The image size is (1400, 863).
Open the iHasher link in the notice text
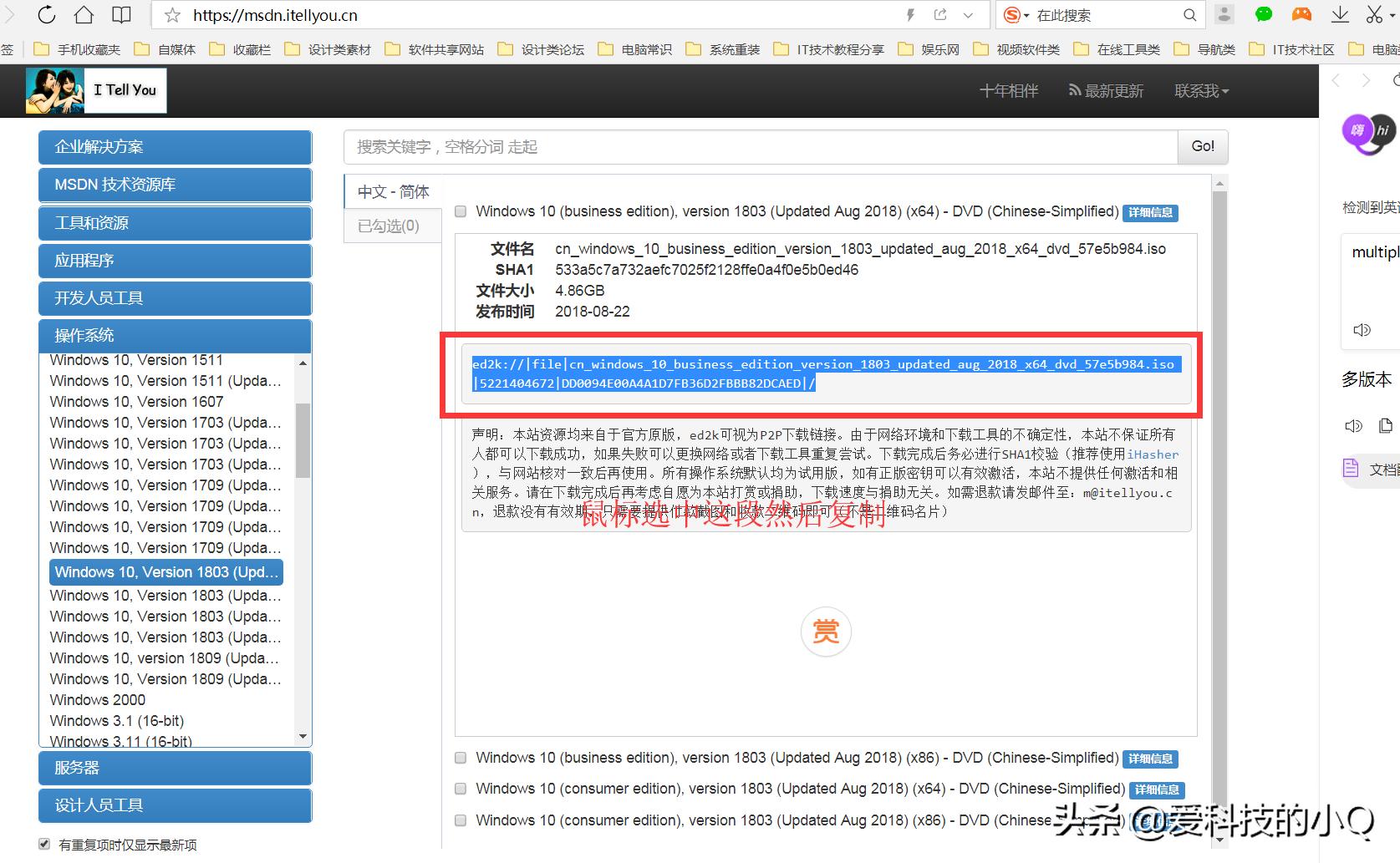click(x=1153, y=454)
